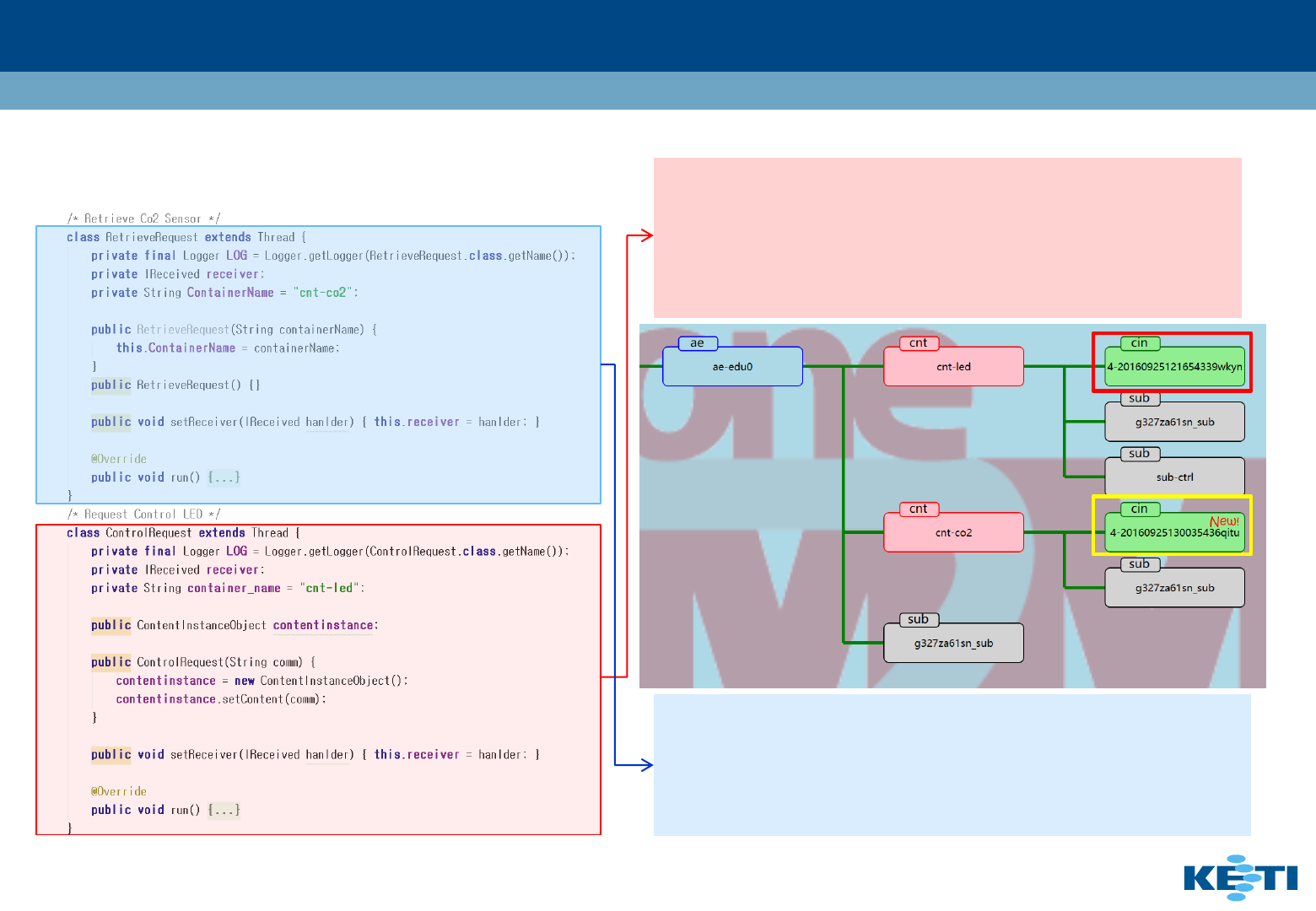This screenshot has width=1316, height=911.
Task: Click "public ControlRequest(String comm) {" line
Action: click(x=203, y=662)
